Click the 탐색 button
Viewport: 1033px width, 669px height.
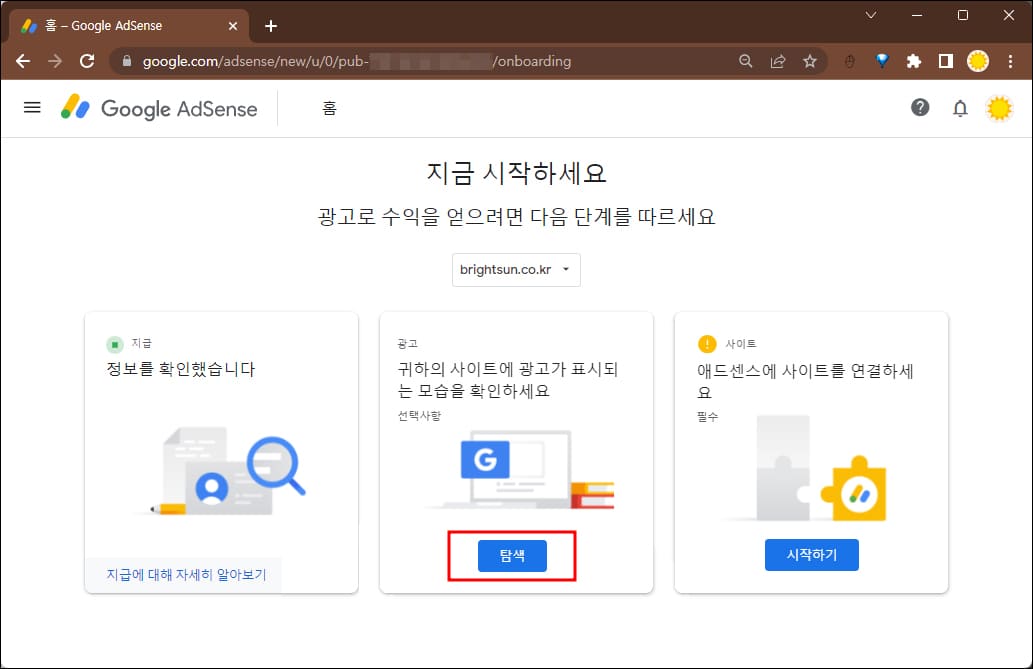(512, 556)
